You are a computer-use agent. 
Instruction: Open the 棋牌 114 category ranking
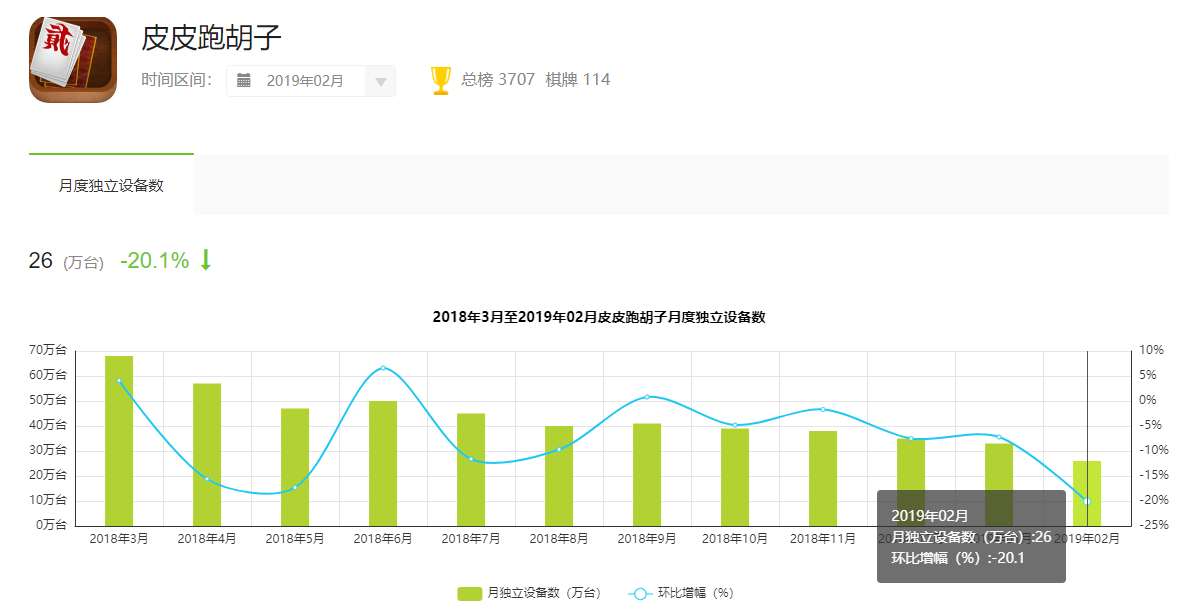click(x=578, y=80)
